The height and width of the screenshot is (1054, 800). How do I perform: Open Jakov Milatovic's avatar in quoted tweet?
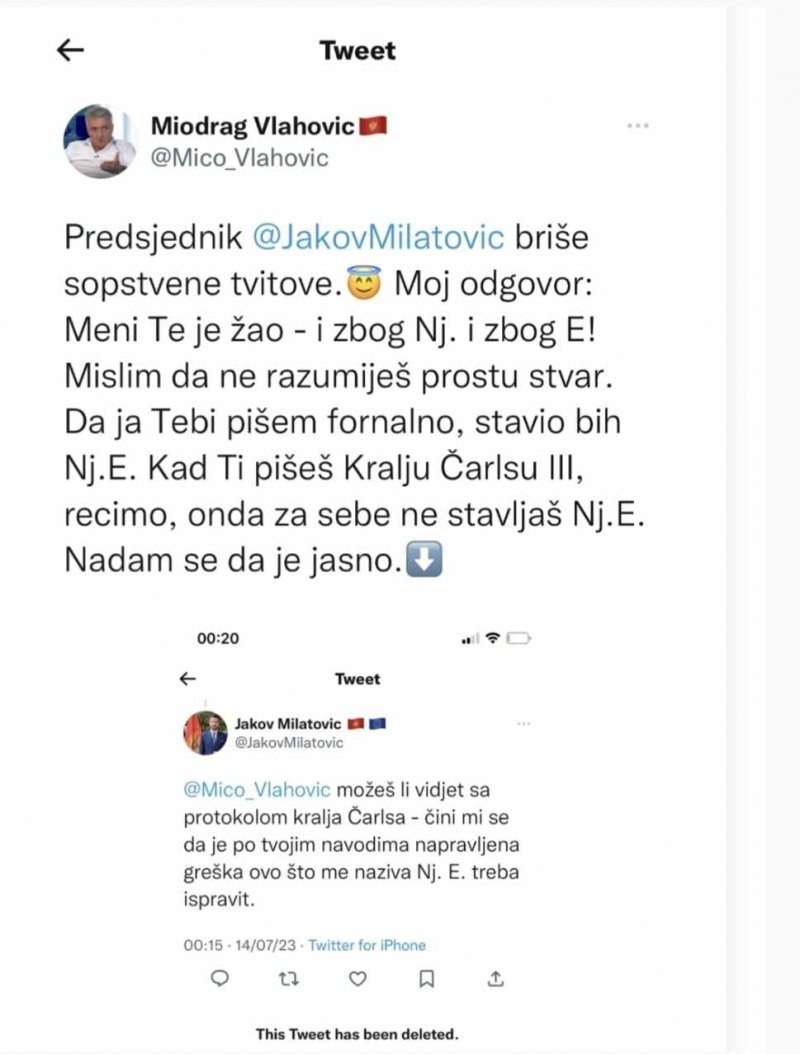click(x=205, y=732)
